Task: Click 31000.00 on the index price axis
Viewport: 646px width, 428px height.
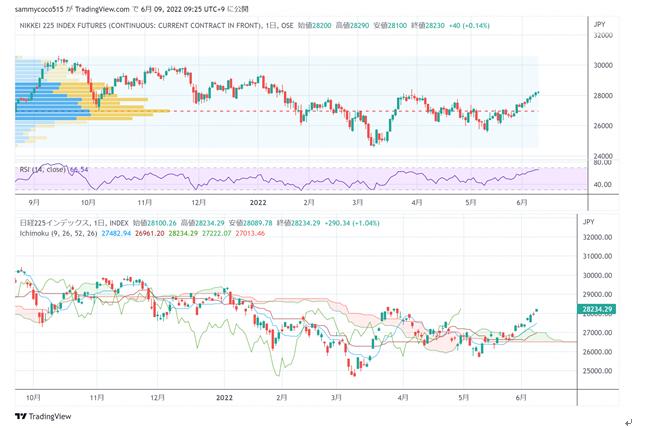Action: pos(597,256)
